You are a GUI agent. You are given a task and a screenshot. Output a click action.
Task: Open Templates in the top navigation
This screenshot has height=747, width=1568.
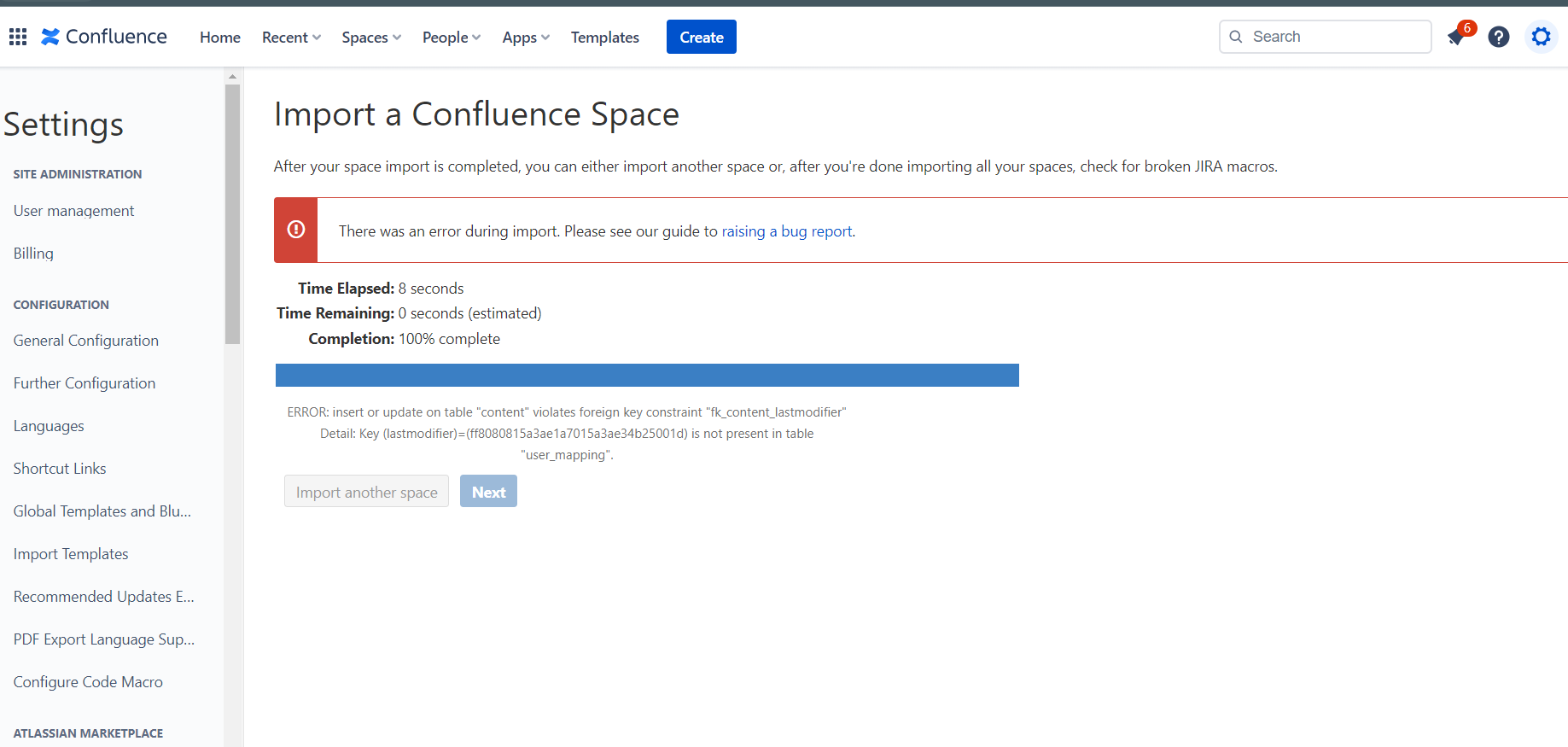(605, 38)
